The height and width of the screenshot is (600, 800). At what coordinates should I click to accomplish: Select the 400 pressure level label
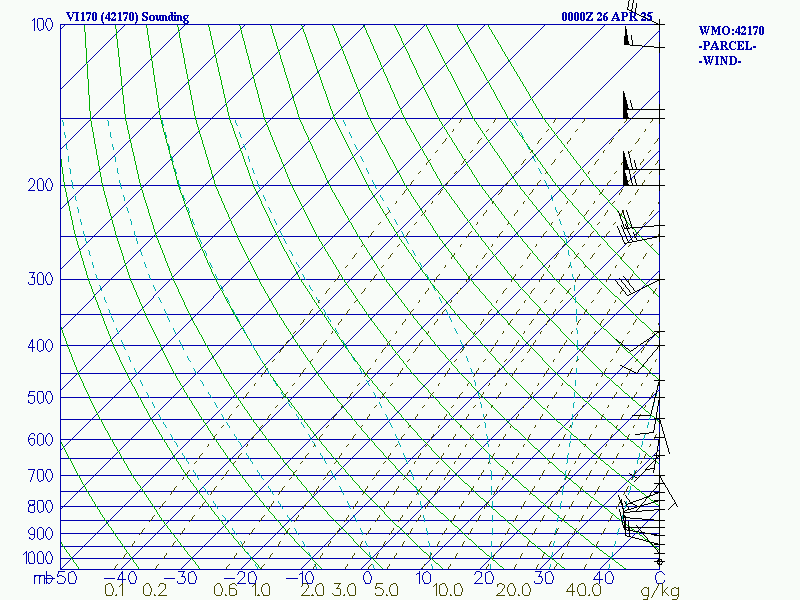(40, 346)
